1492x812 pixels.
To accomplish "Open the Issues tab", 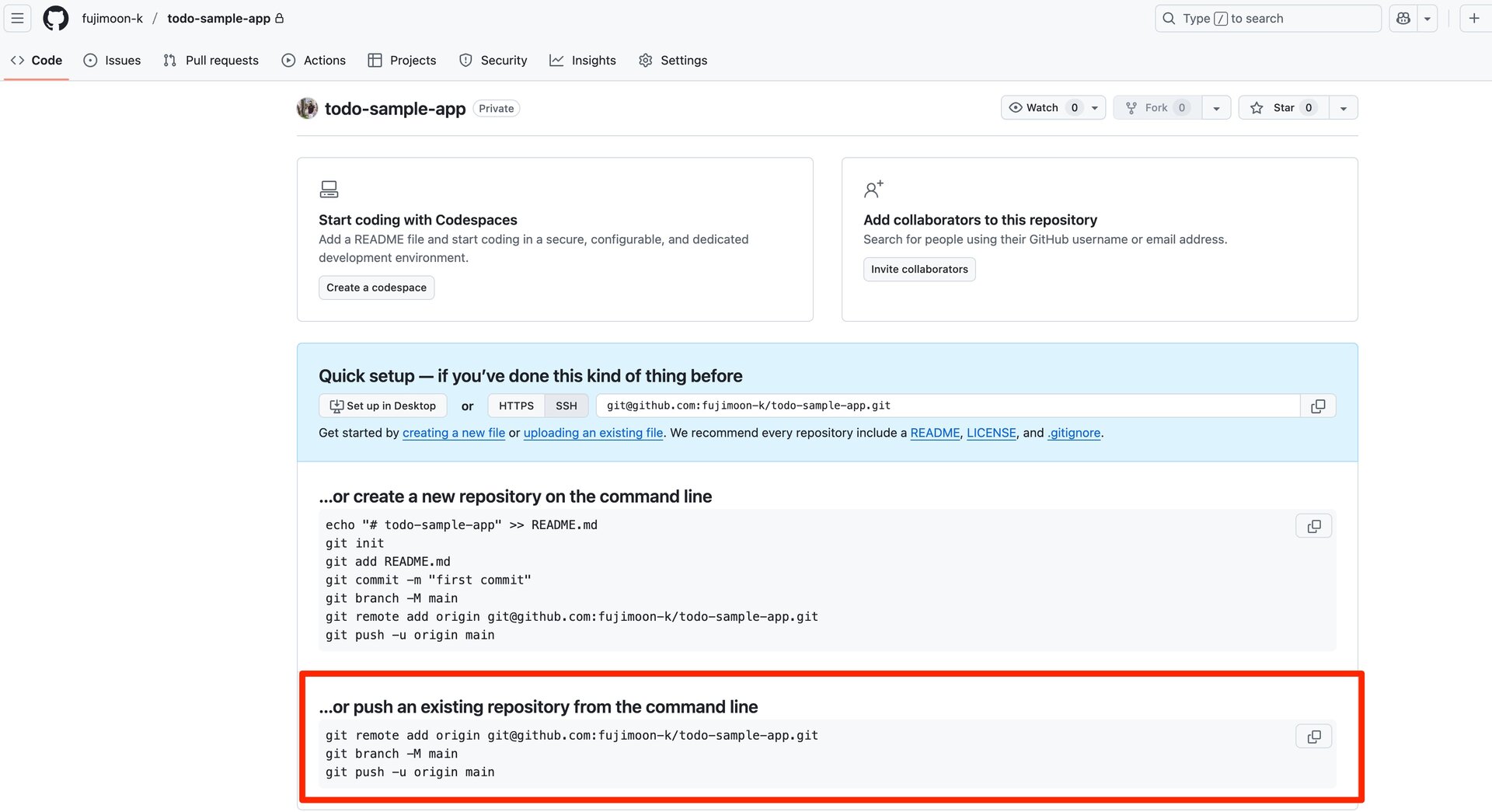I will tap(112, 60).
